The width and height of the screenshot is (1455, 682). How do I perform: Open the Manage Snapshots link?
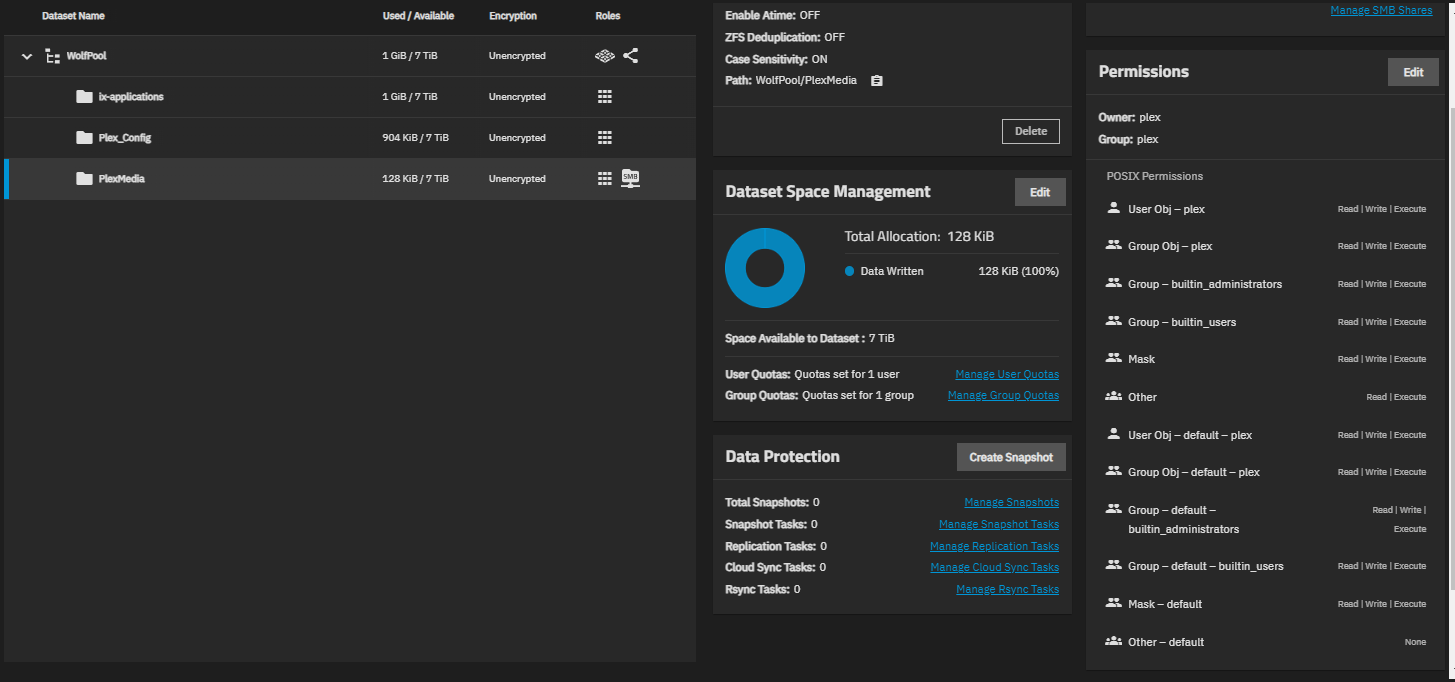tap(1011, 502)
